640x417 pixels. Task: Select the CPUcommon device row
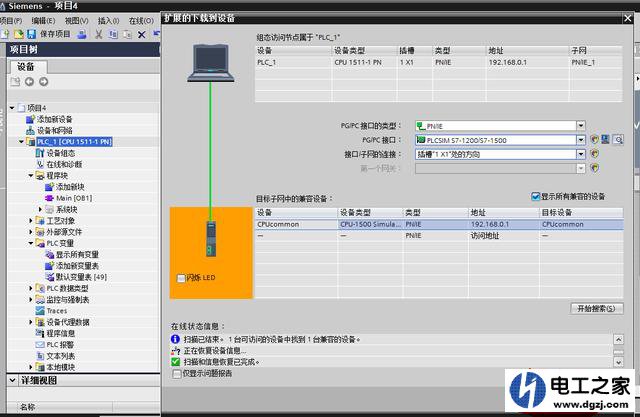pos(439,224)
